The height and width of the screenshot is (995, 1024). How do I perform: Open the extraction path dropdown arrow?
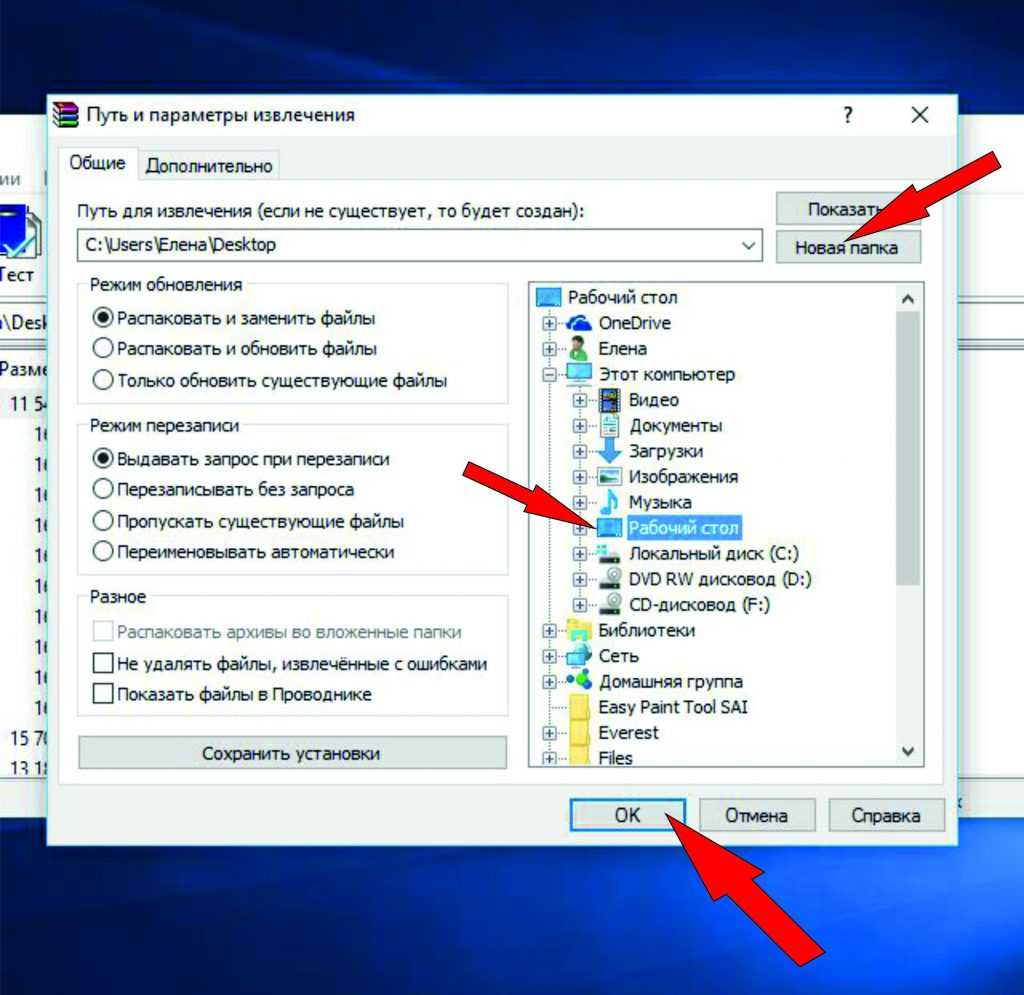click(748, 245)
